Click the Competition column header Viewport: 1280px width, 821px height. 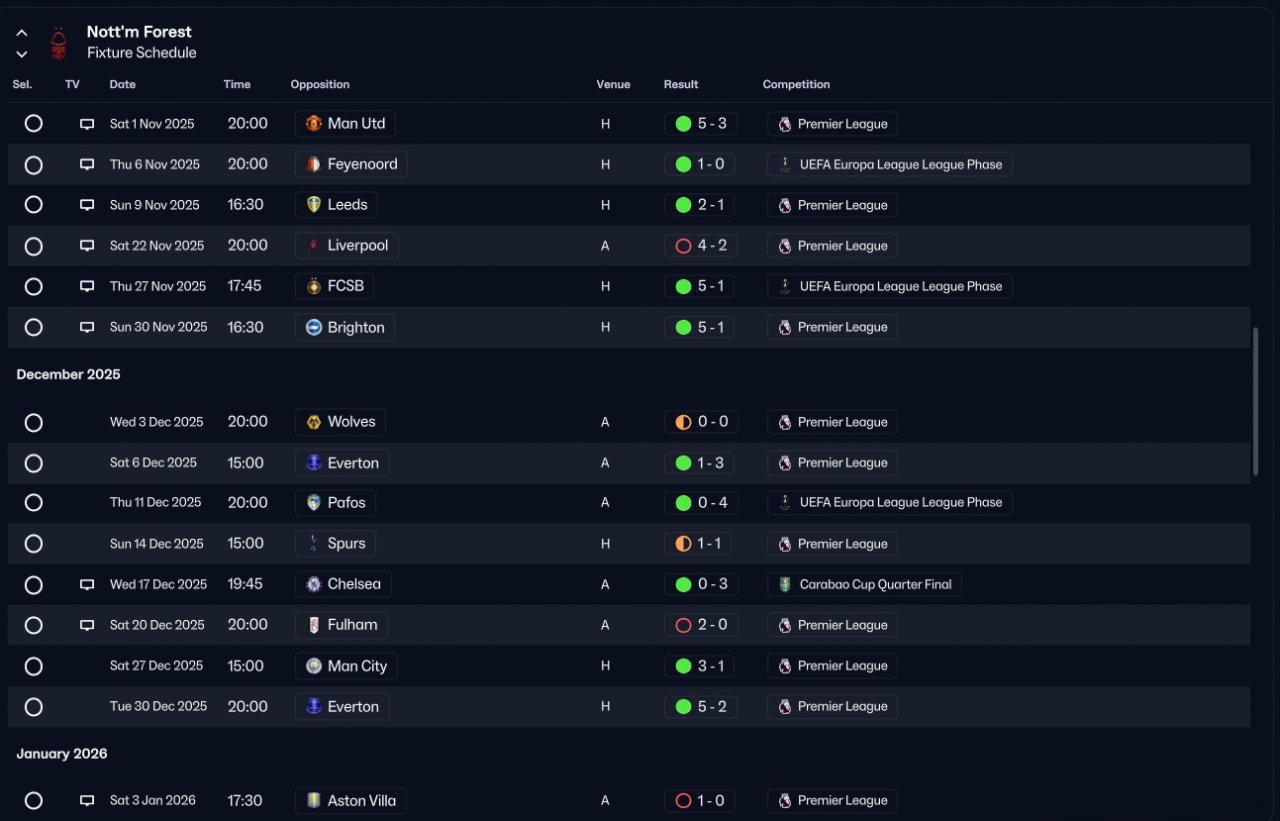796,84
